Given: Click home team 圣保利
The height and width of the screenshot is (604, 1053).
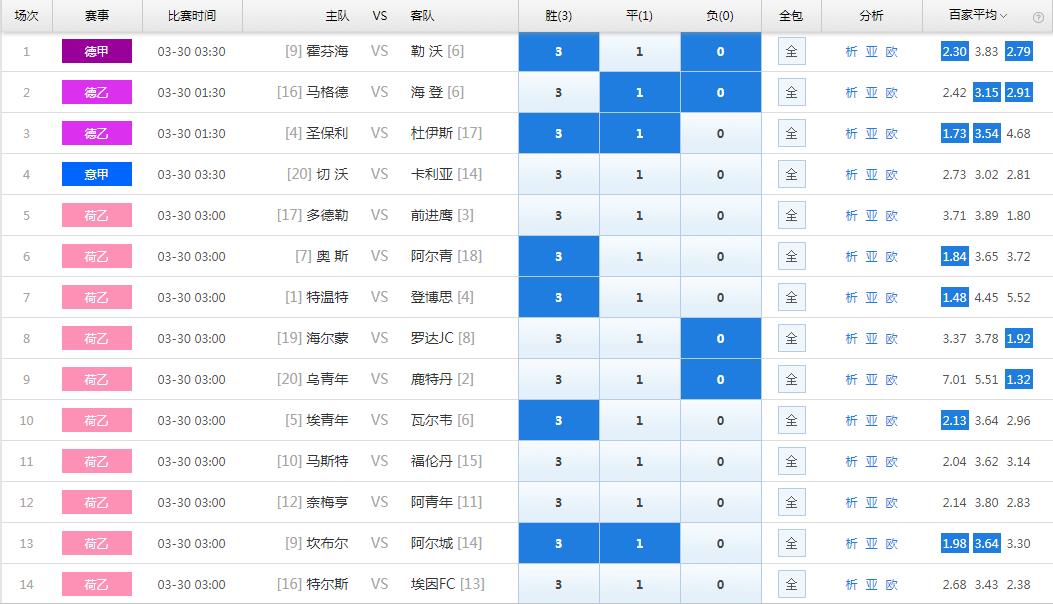Looking at the screenshot, I should (328, 133).
